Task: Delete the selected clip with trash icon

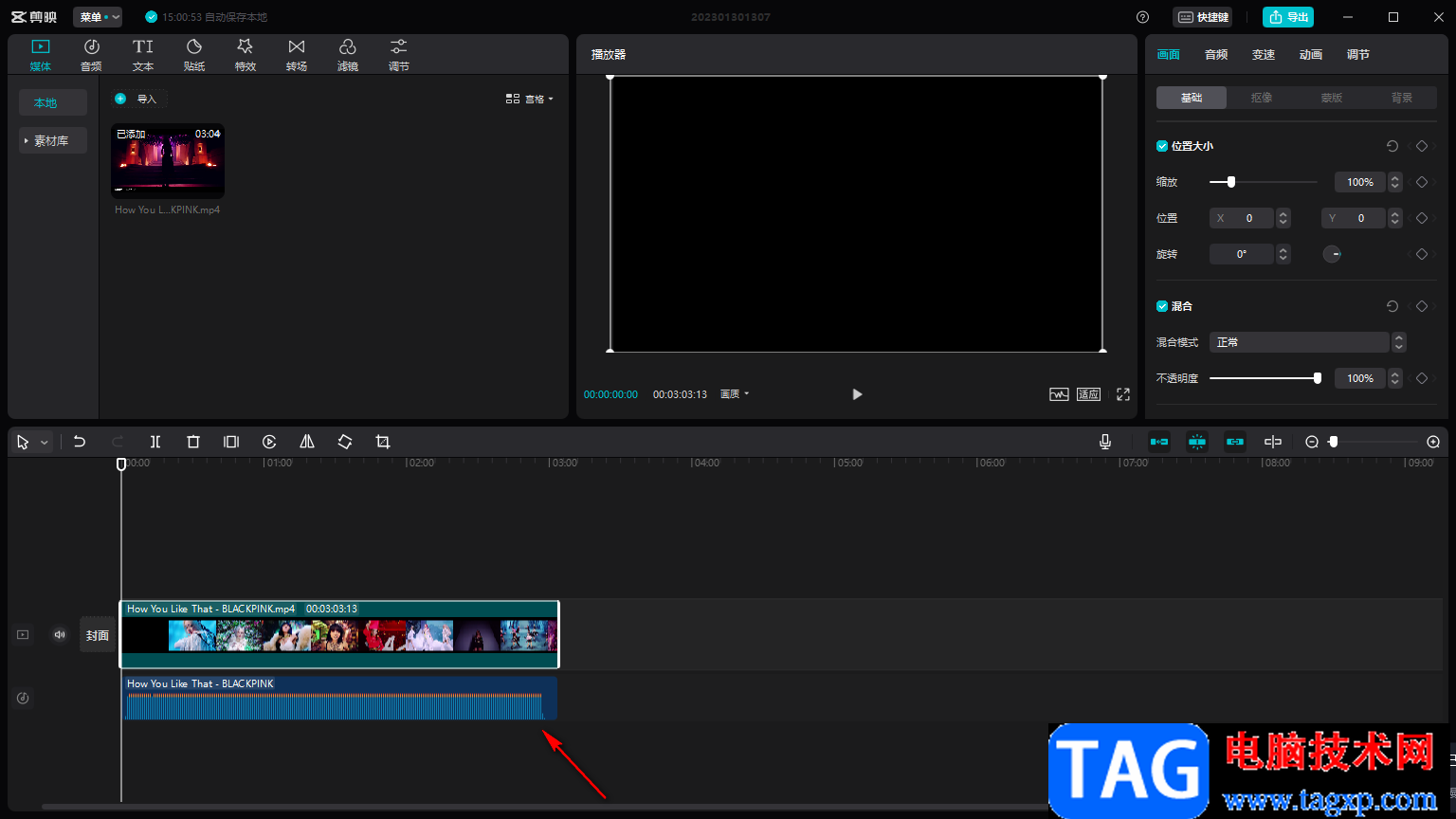Action: (x=193, y=442)
